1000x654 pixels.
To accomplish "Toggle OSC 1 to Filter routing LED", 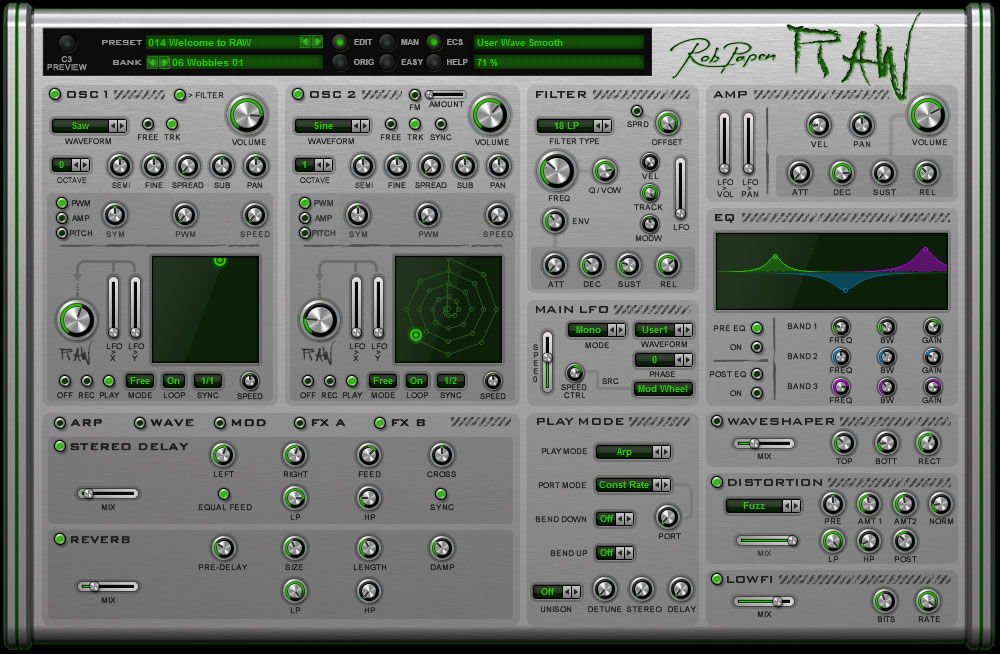I will 180,94.
